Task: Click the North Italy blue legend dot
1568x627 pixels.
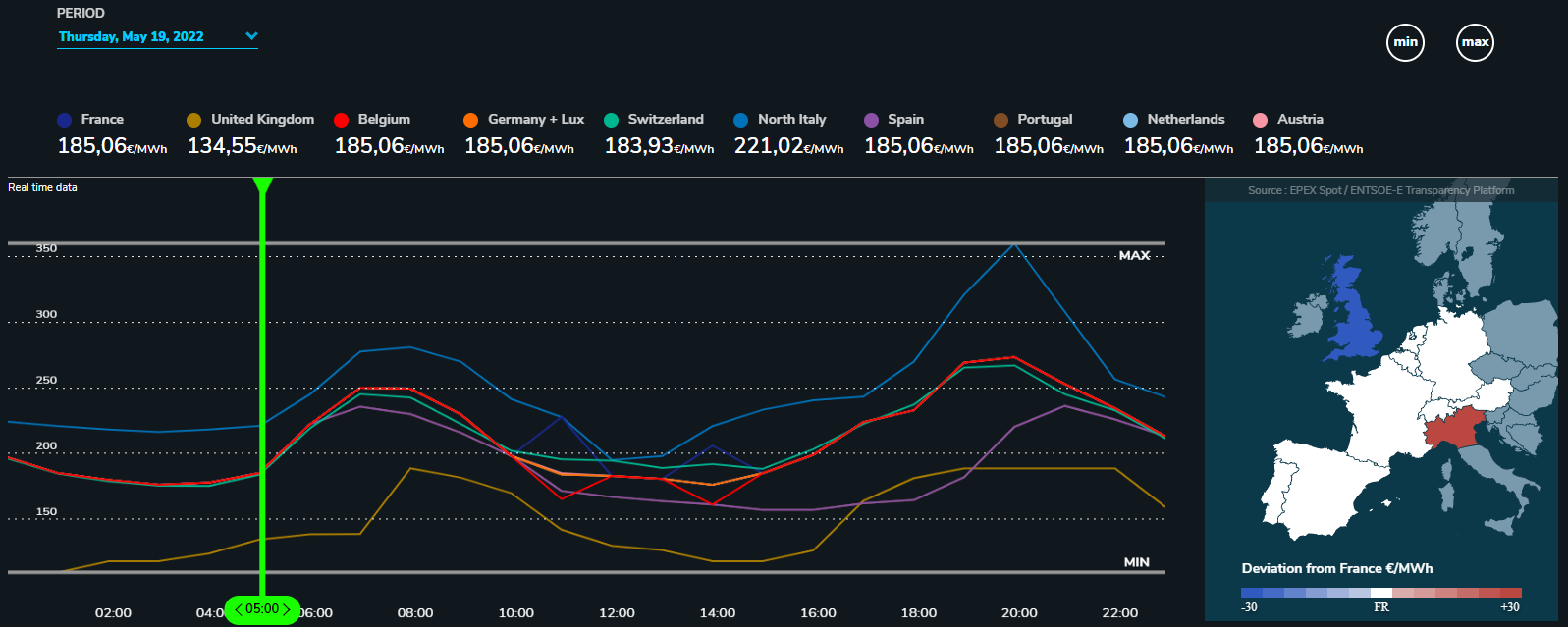Action: click(741, 120)
